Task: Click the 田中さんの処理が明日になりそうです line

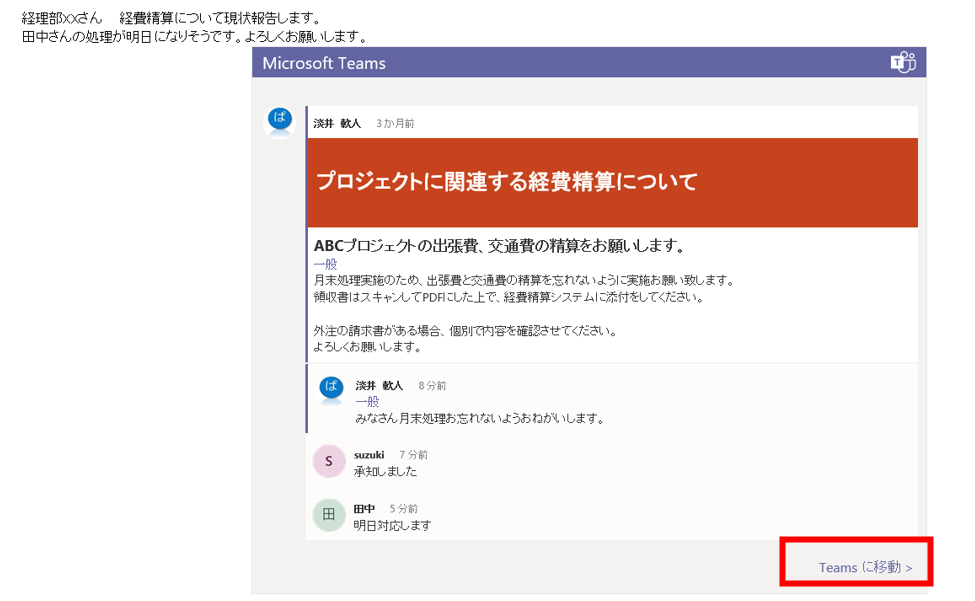Action: pyautogui.click(x=195, y=37)
